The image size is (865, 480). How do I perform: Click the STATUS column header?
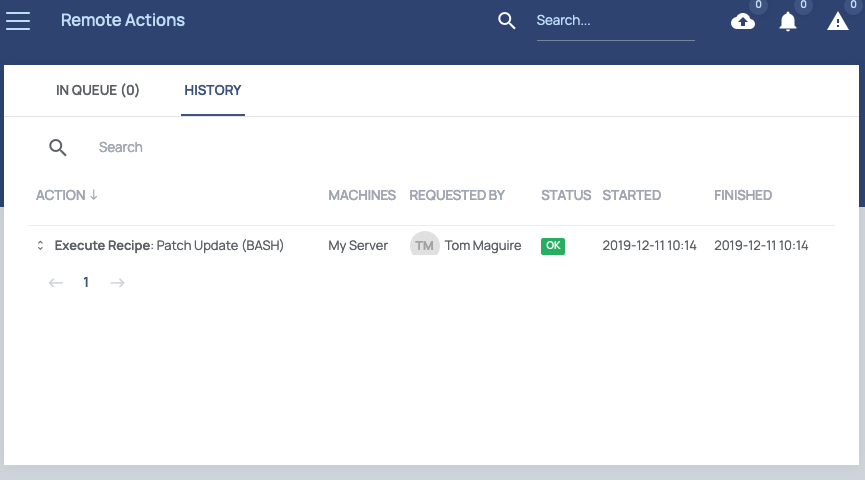[566, 195]
